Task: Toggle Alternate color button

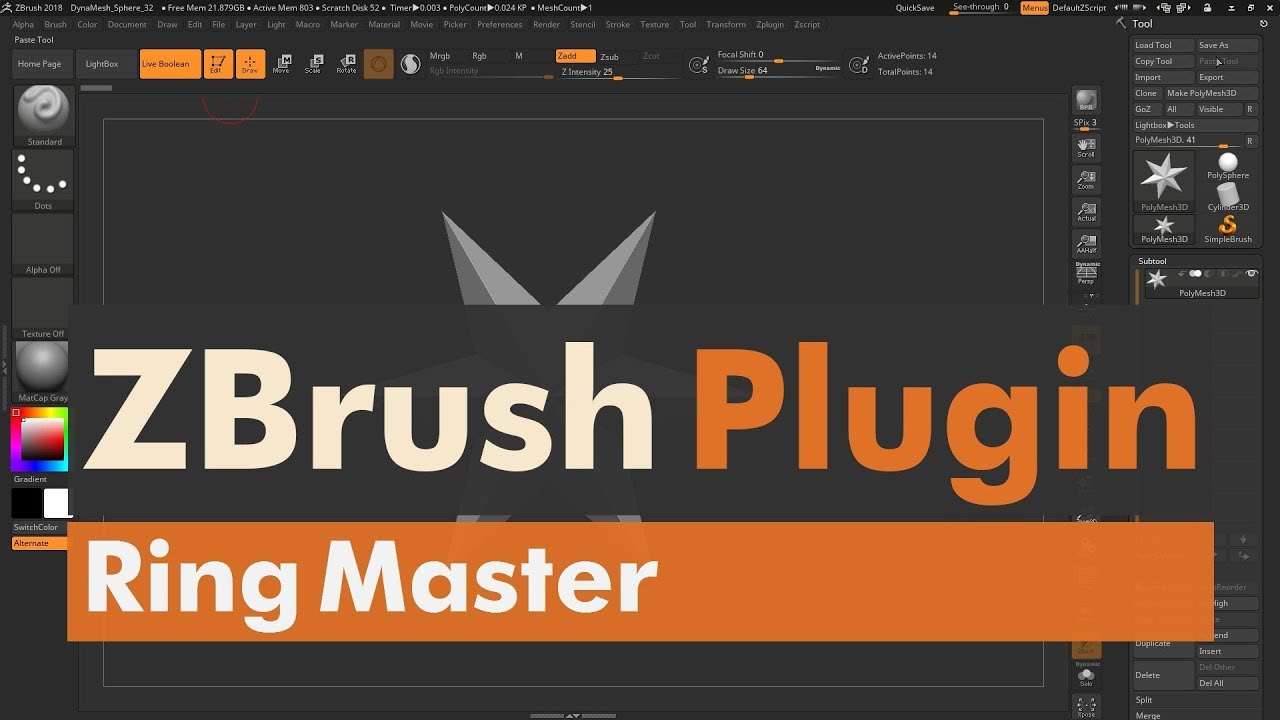Action: point(40,543)
